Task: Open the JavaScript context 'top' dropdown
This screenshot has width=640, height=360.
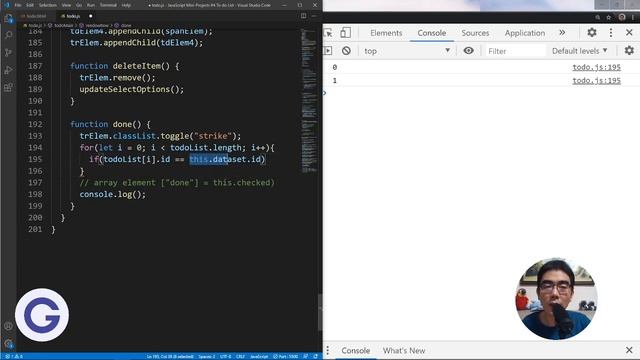Action: pos(407,51)
